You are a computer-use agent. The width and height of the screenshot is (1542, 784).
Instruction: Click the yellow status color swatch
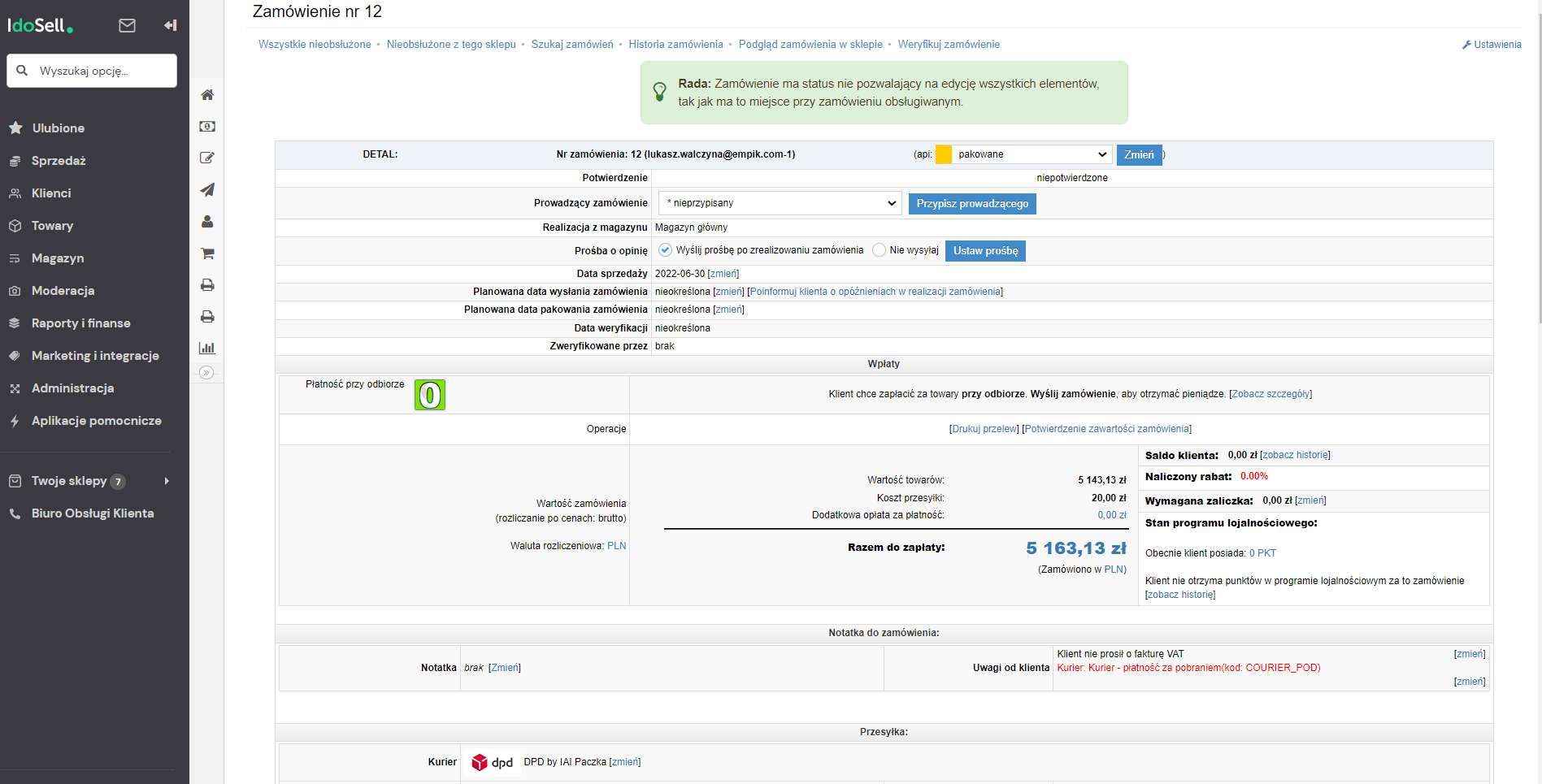pyautogui.click(x=944, y=154)
